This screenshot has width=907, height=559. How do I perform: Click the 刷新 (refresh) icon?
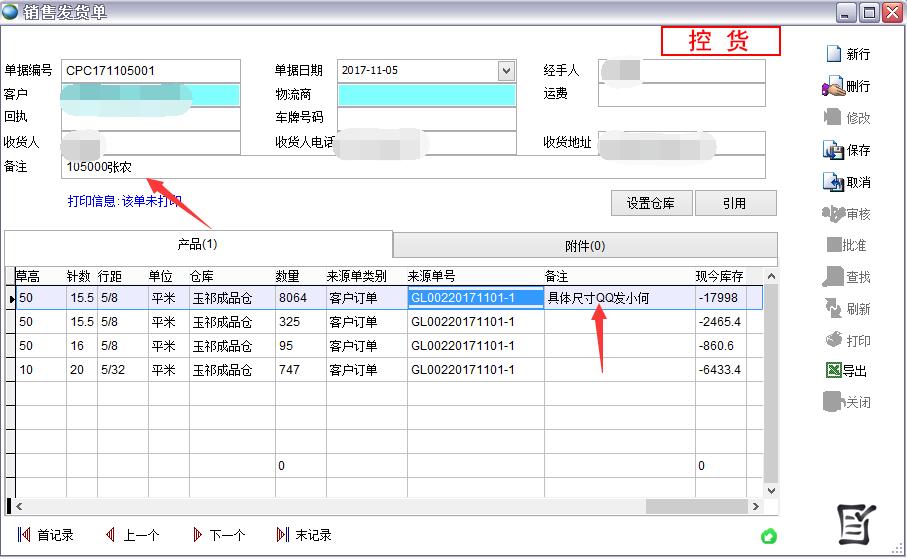click(833, 308)
